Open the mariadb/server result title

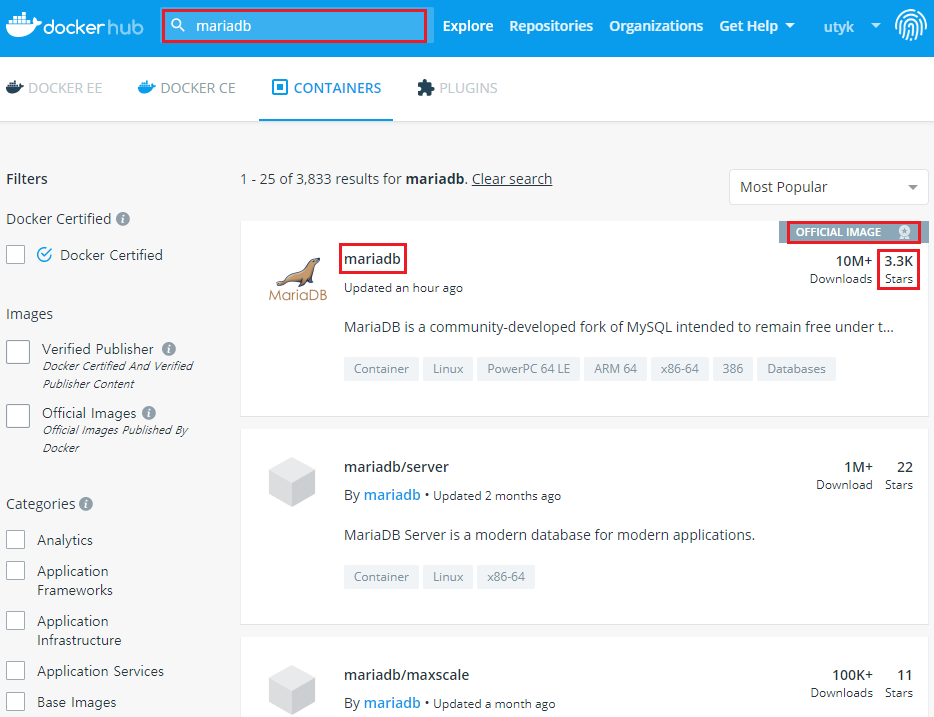pyautogui.click(x=396, y=467)
